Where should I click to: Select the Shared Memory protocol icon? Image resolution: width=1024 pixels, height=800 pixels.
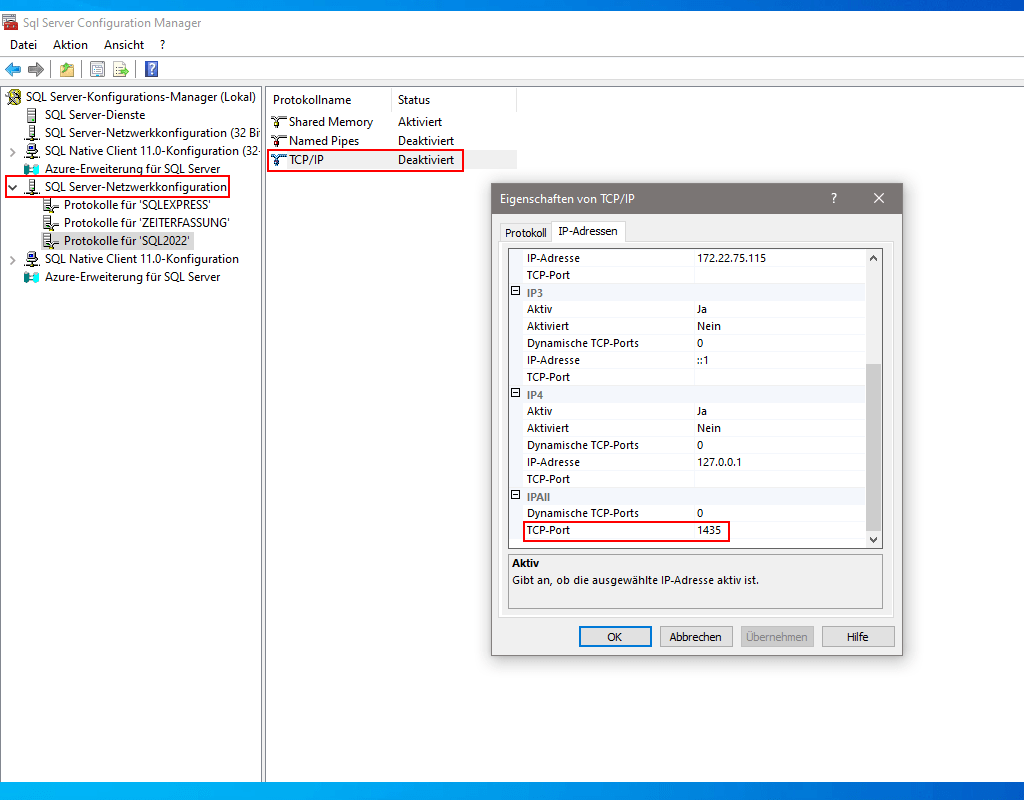279,122
